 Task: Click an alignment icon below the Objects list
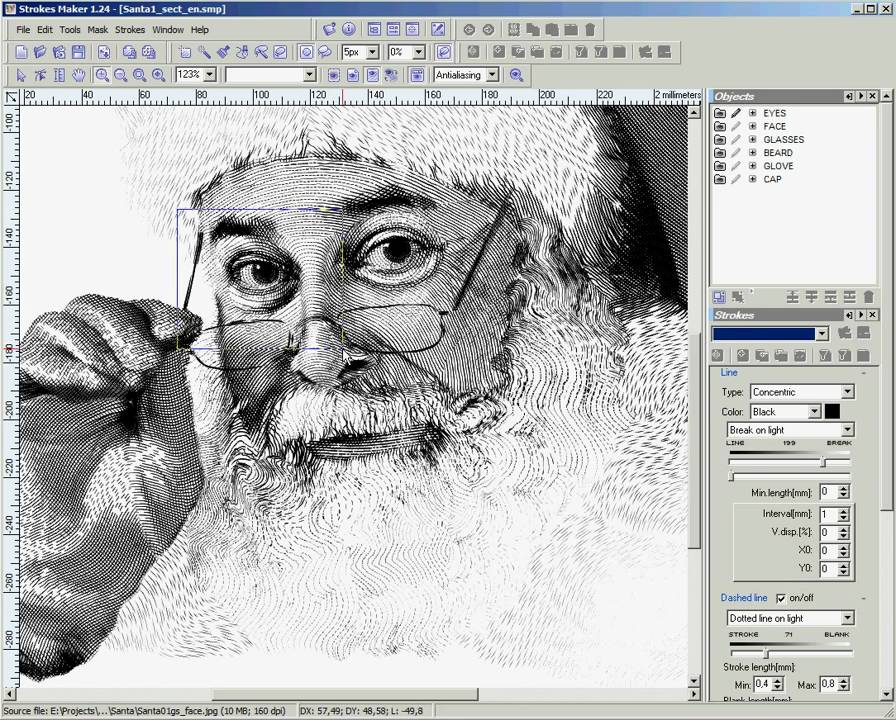(792, 298)
